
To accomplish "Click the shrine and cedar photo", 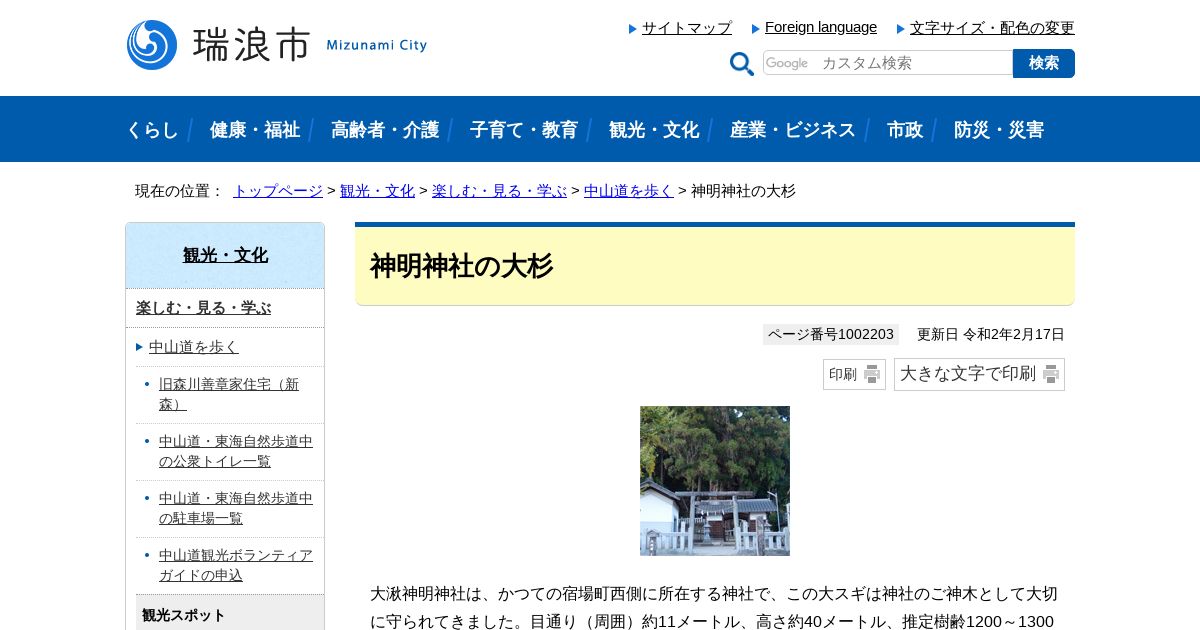I will (x=715, y=481).
